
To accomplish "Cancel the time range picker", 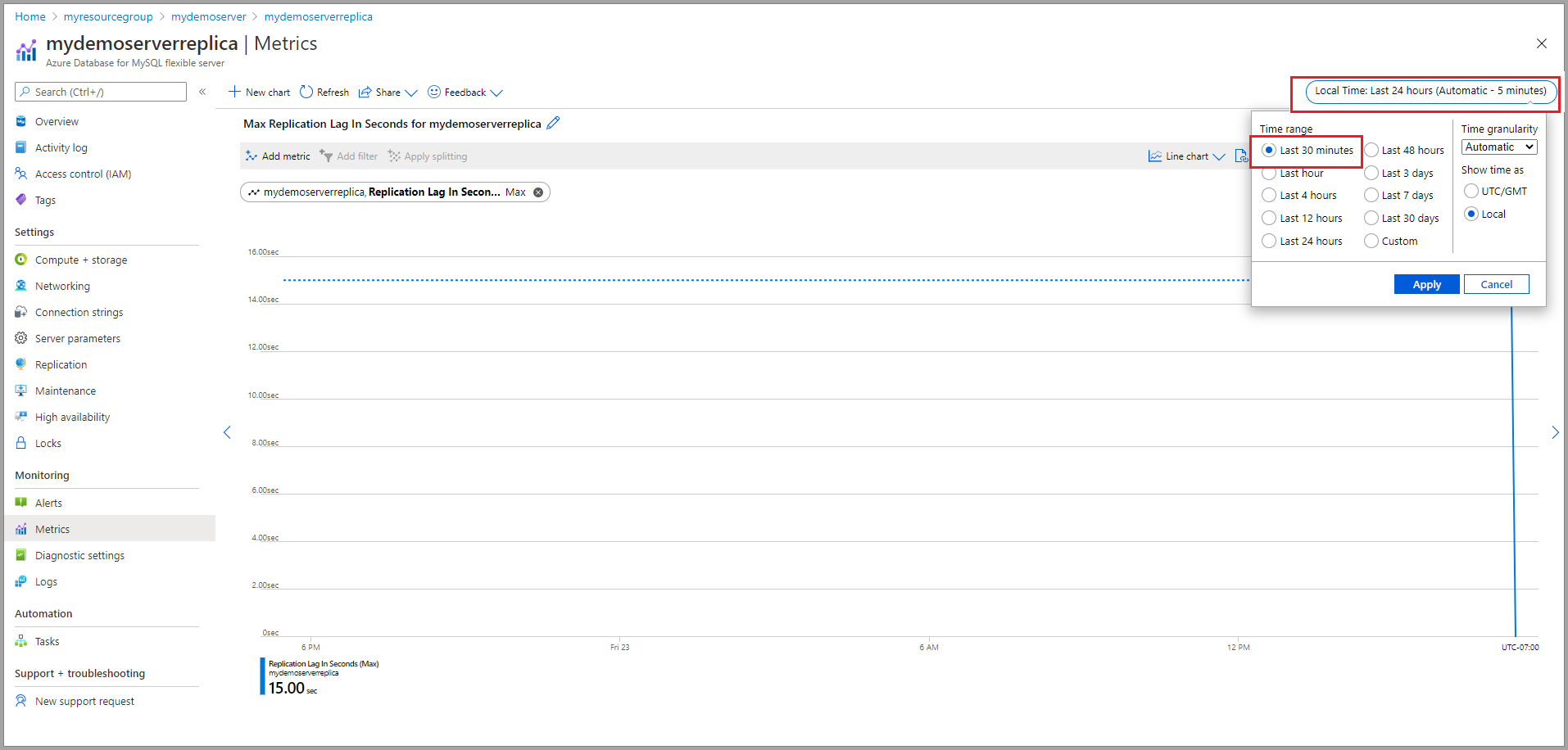I will coord(1497,284).
